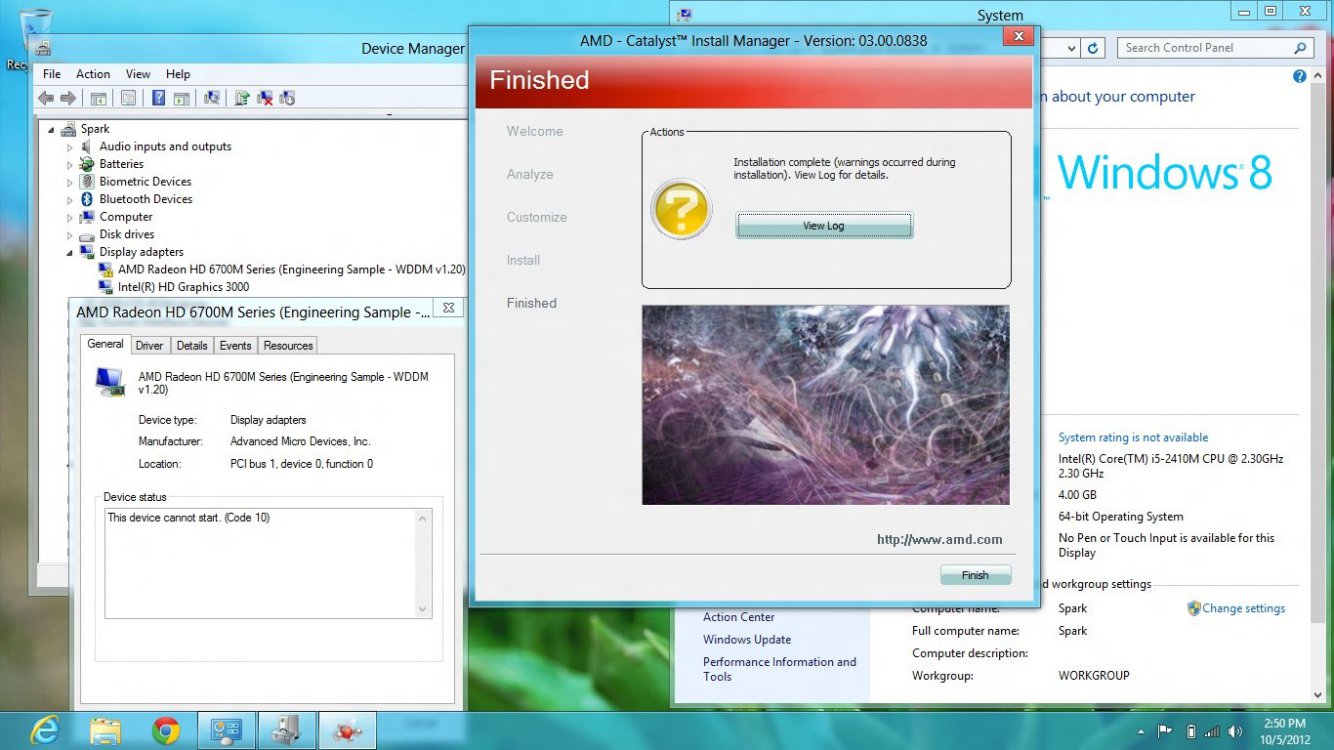Click volume speaker icon in system tray

1236,731
